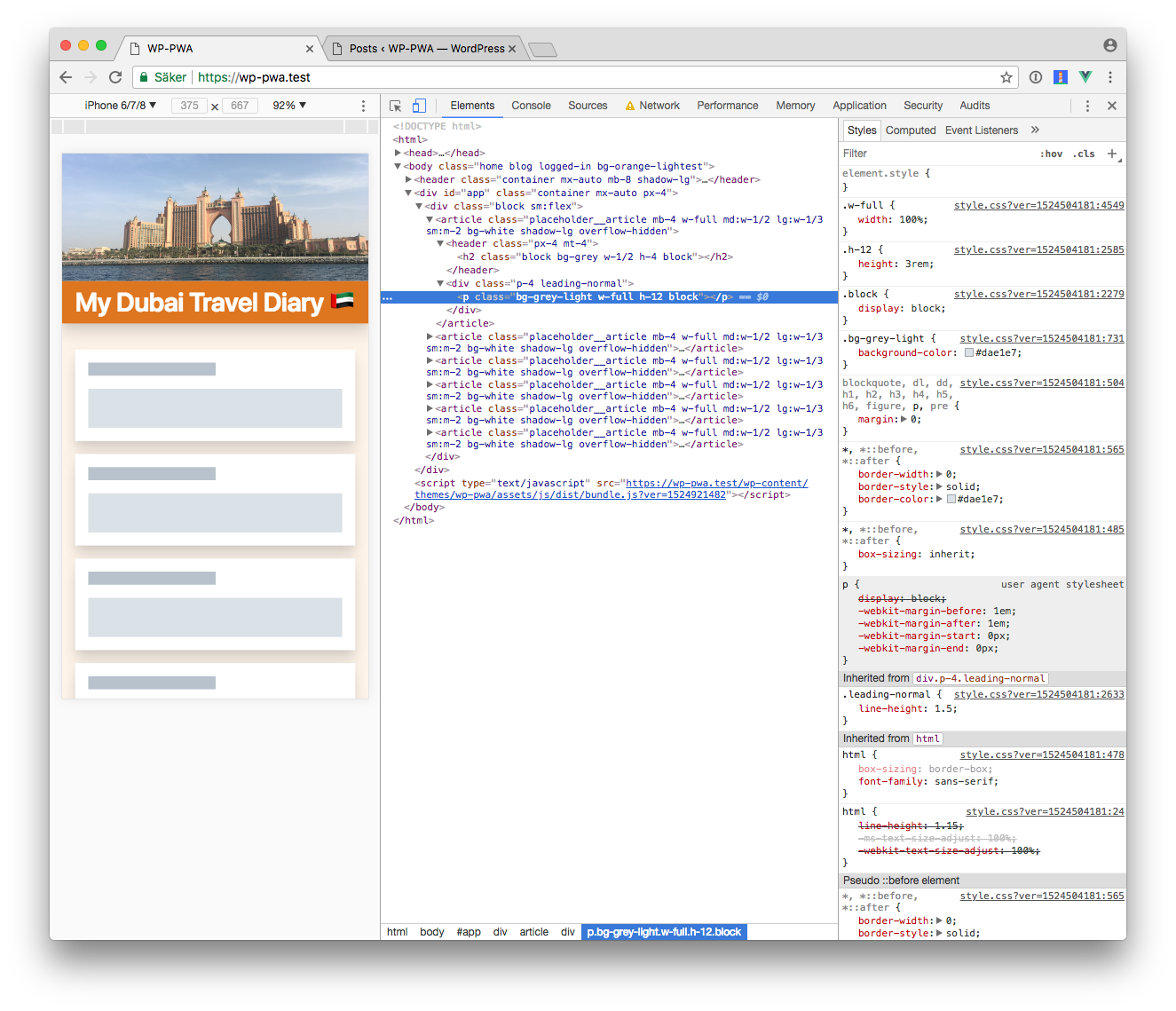Collapse the body element node

click(x=398, y=166)
